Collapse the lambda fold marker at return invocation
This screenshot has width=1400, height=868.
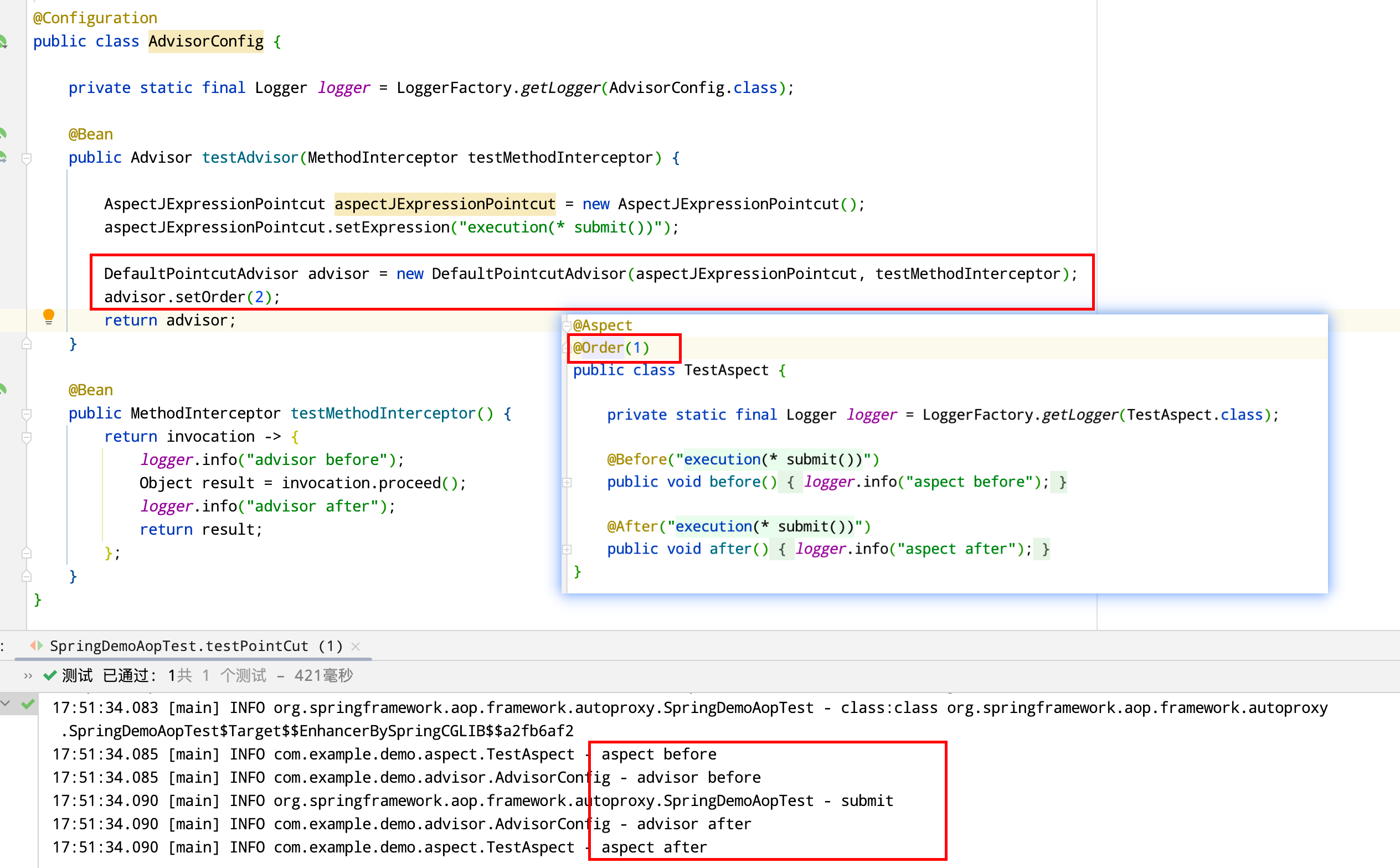coord(27,437)
